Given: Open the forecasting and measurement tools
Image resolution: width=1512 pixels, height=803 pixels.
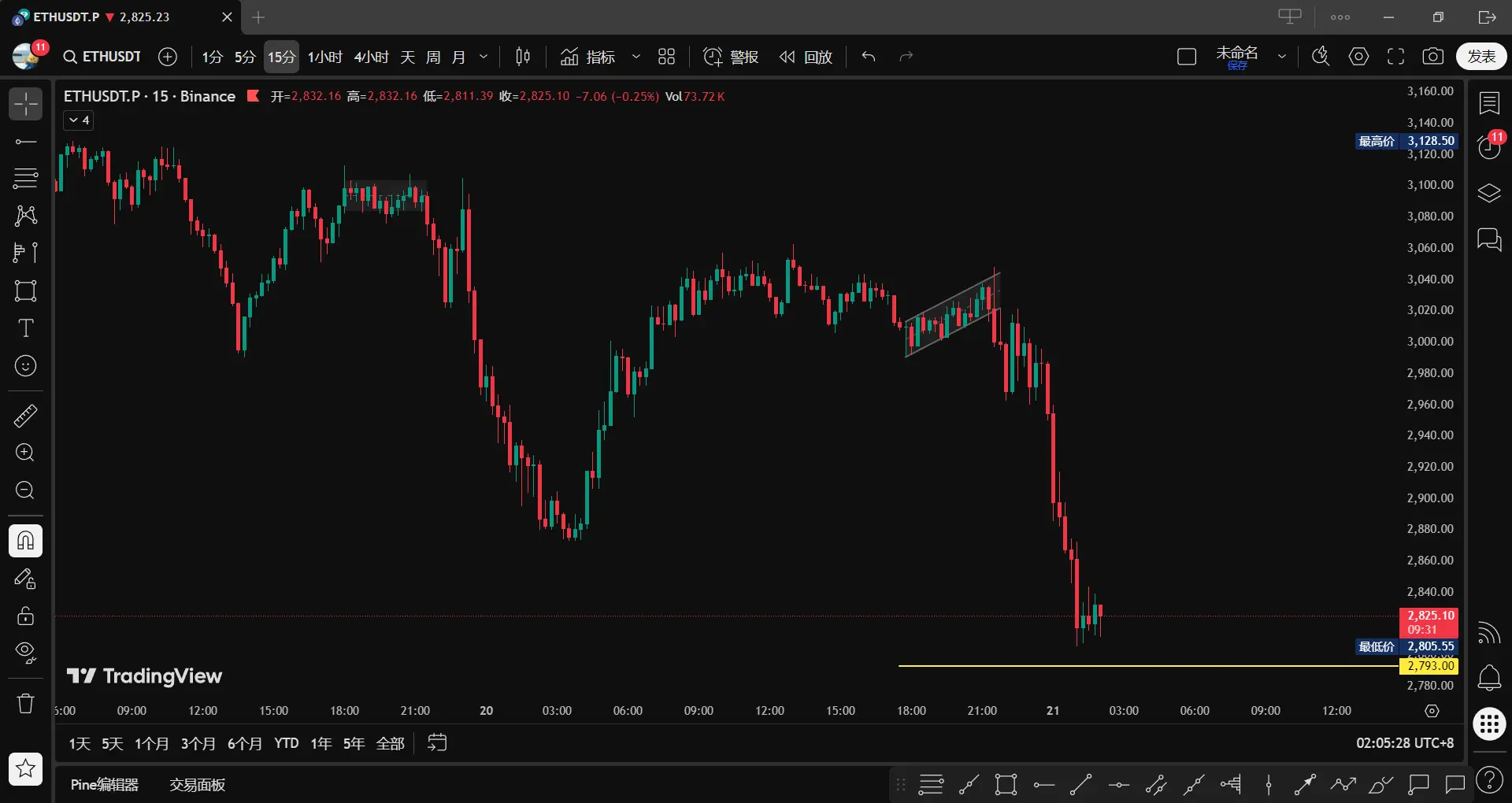Looking at the screenshot, I should (x=25, y=252).
